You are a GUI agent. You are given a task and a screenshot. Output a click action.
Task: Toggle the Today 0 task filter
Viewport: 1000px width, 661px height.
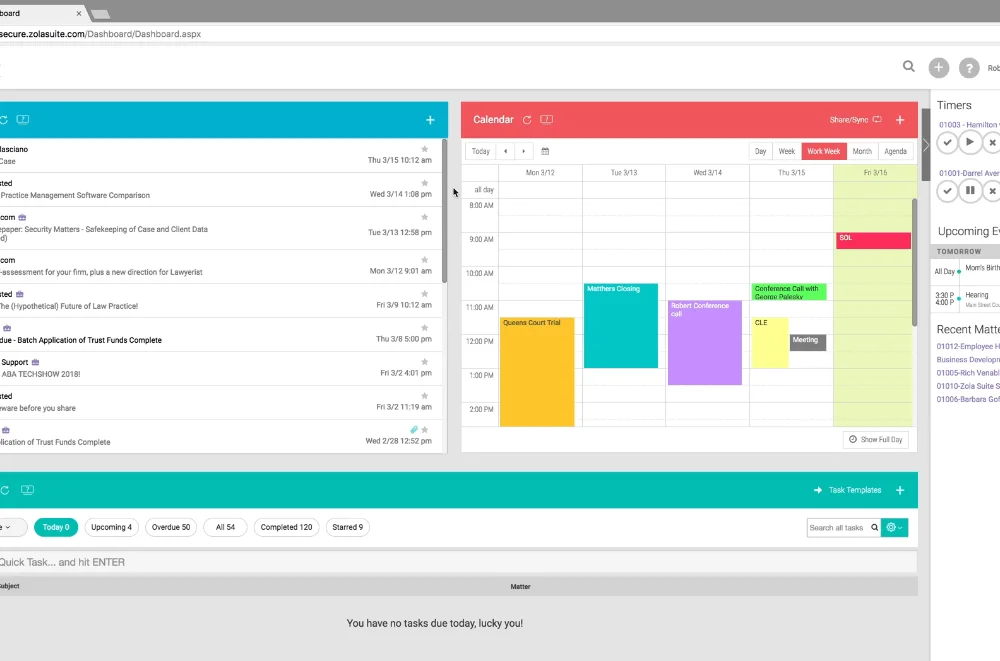[56, 527]
